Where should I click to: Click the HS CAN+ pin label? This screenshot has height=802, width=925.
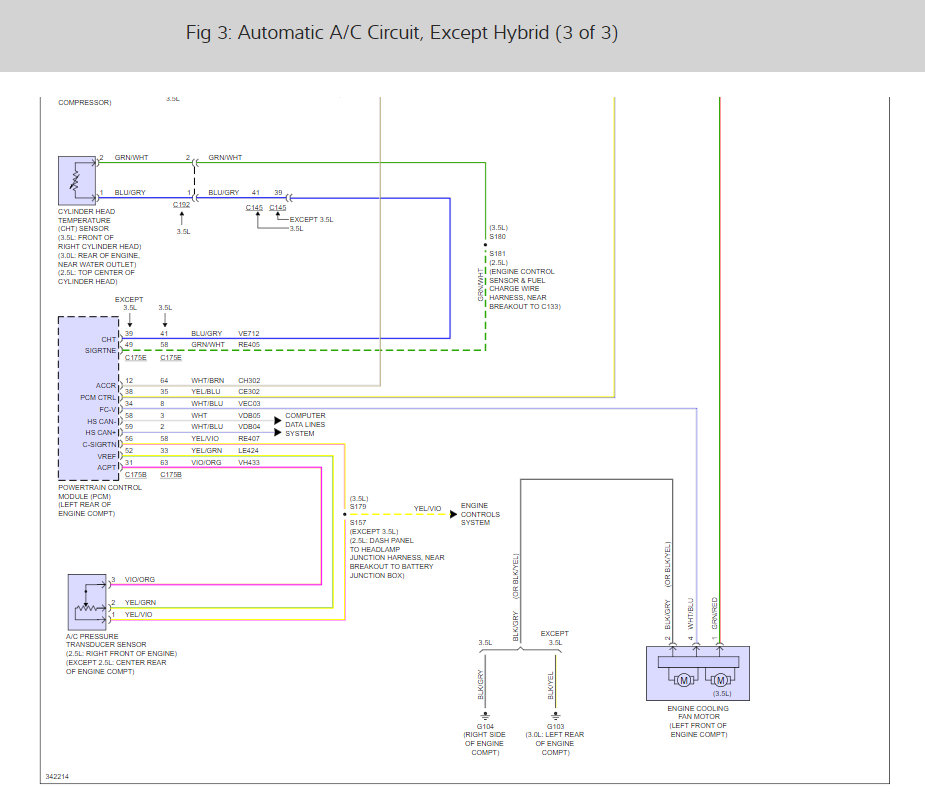pyautogui.click(x=101, y=433)
